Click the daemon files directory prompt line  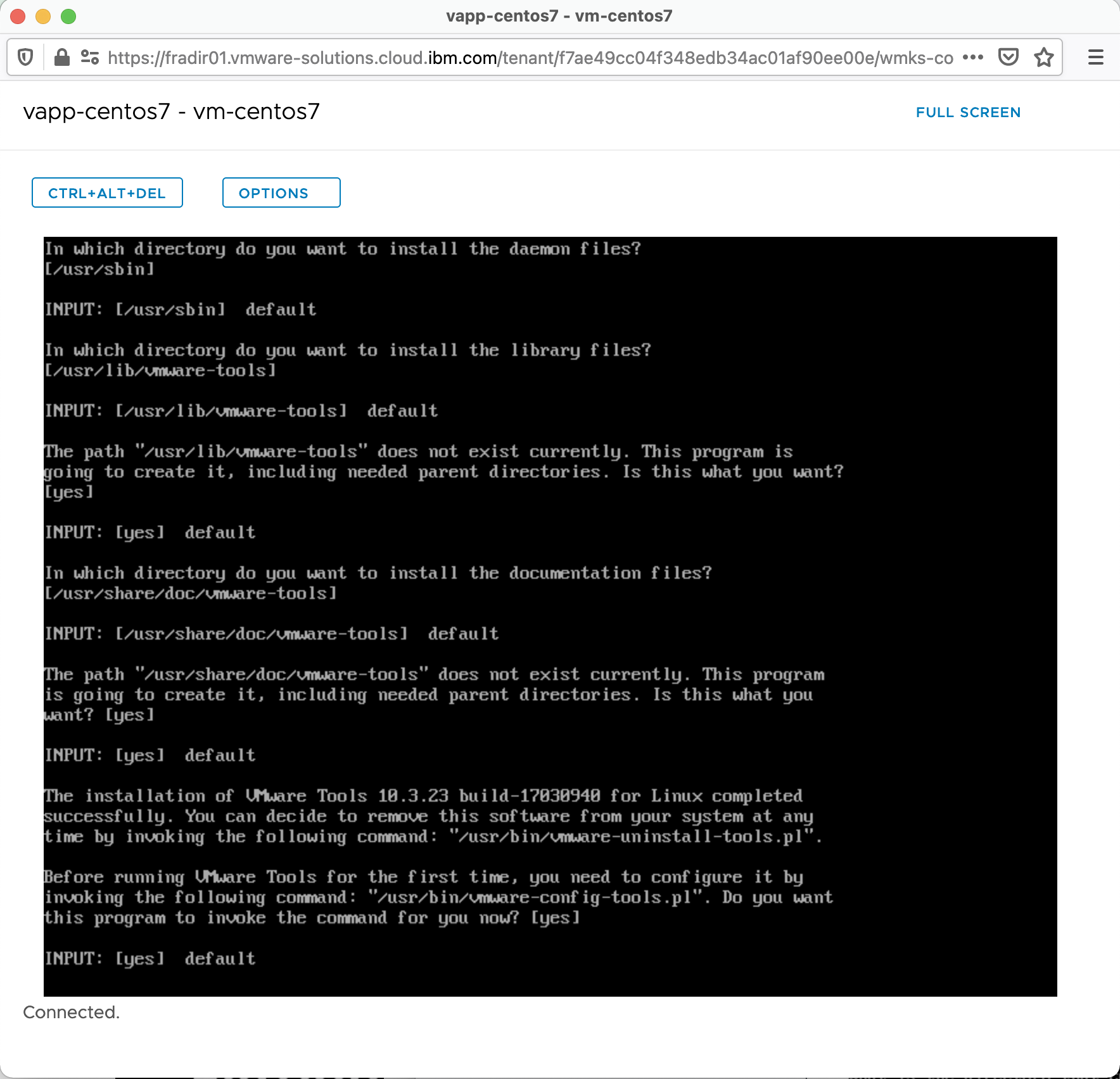click(343, 249)
